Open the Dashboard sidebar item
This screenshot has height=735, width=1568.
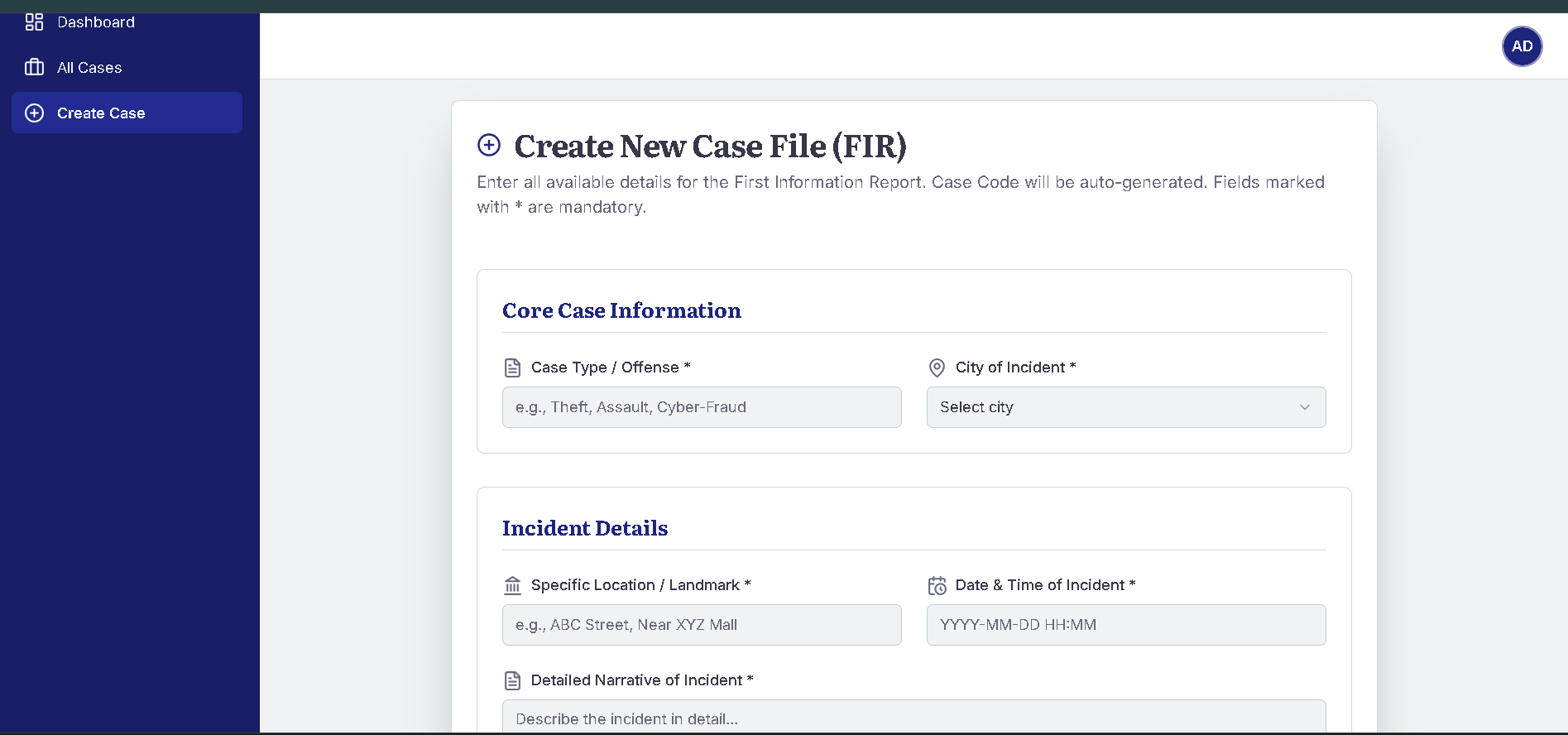pyautogui.click(x=127, y=22)
